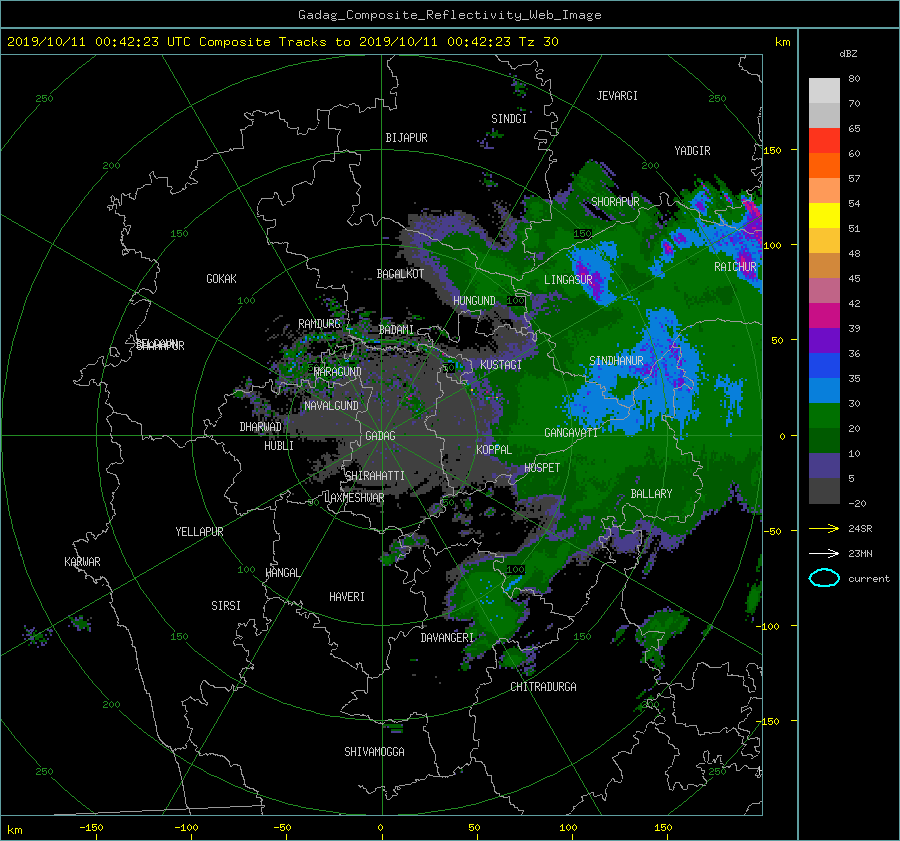Click the cyan ellipse current-track legend icon

pyautogui.click(x=824, y=578)
